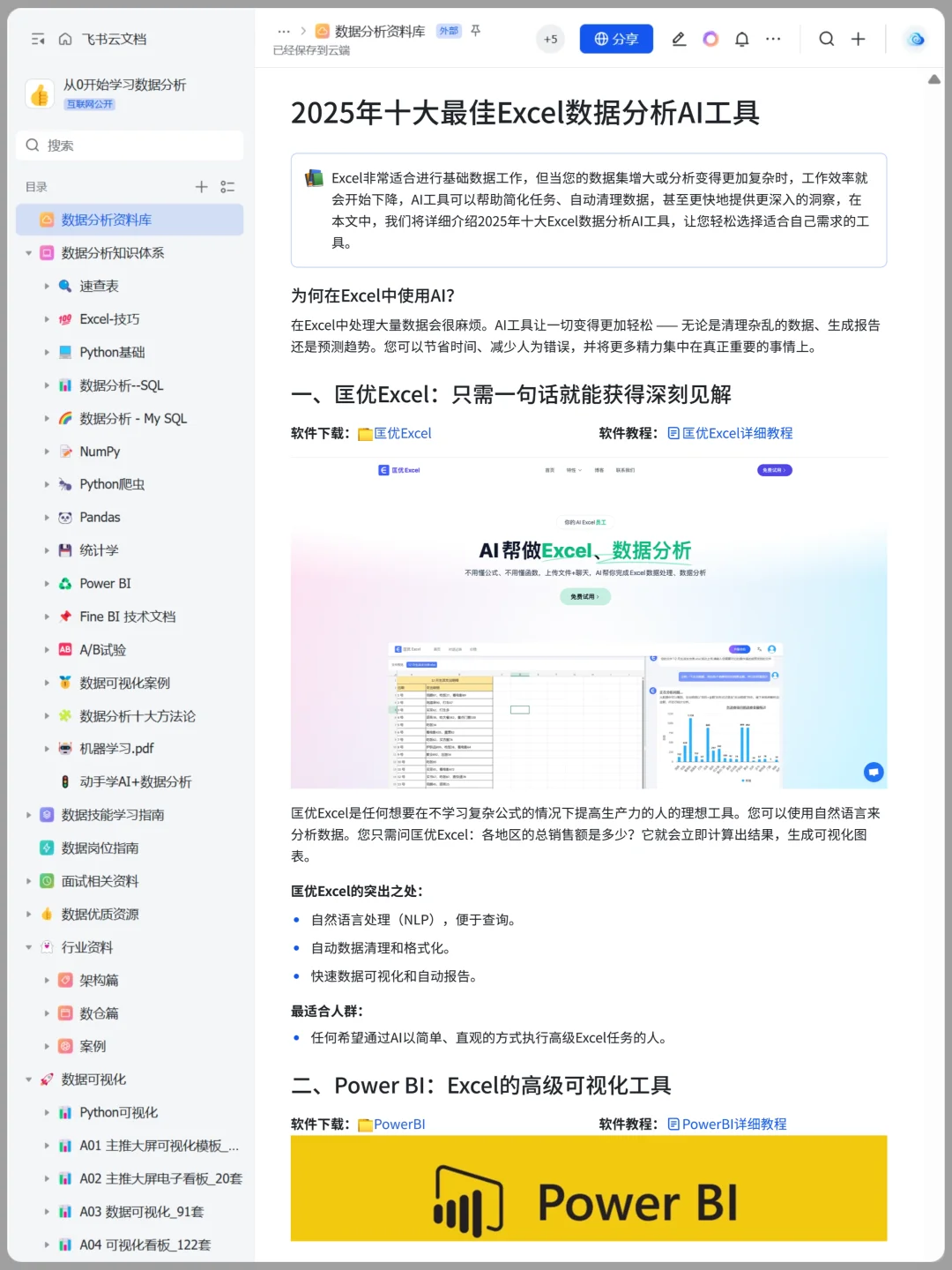Click the scroll-up arrow of the scrollbar
The image size is (952, 1270).
(x=934, y=79)
